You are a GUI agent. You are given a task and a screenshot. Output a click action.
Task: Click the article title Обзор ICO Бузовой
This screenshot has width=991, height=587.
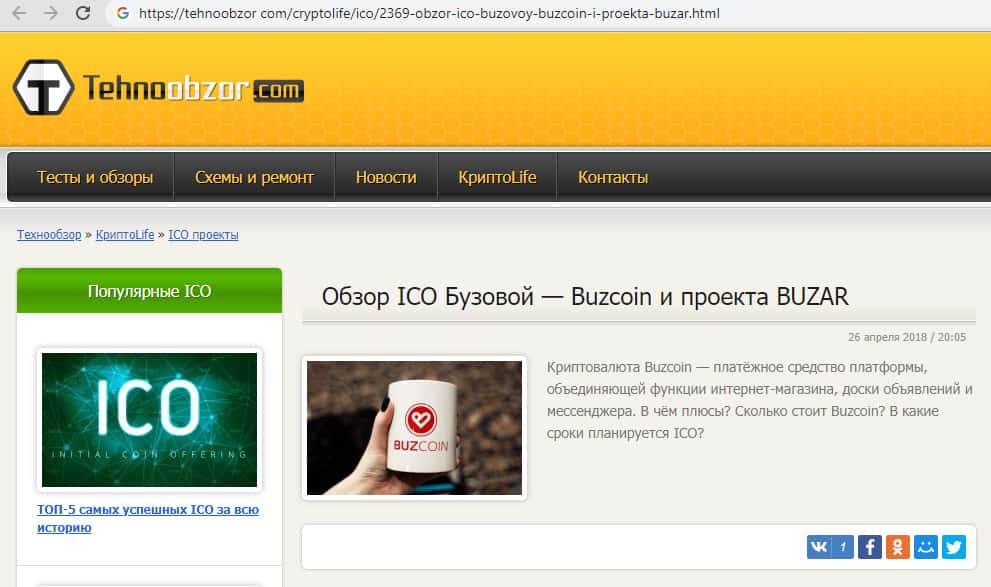(x=585, y=296)
